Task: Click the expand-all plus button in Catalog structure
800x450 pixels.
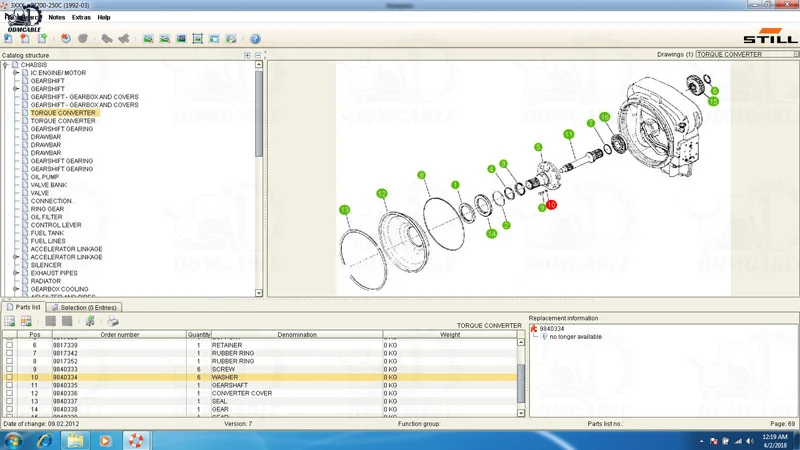Action: click(x=247, y=55)
